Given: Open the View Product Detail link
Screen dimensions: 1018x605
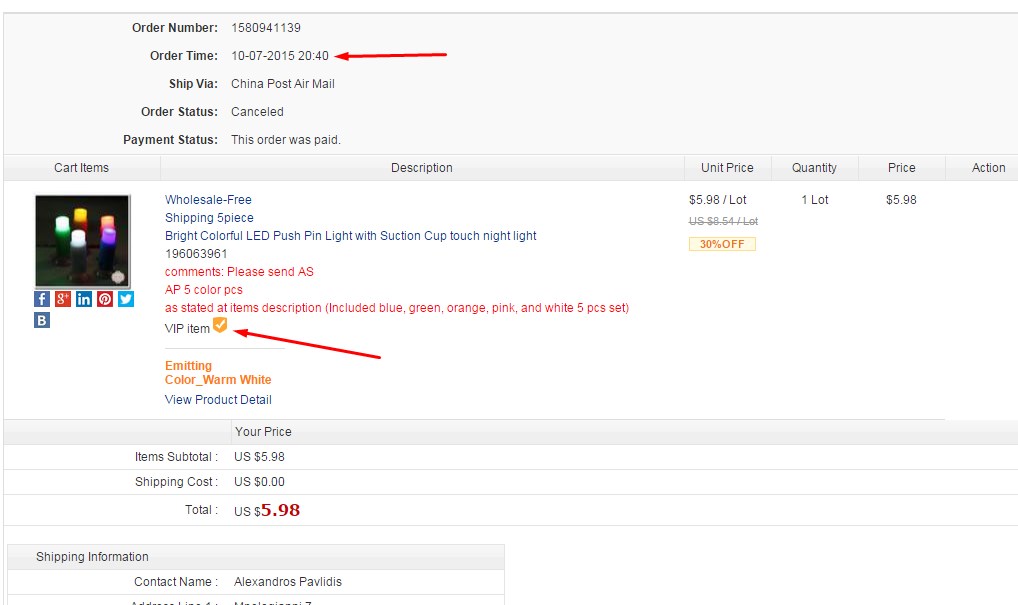Looking at the screenshot, I should click(x=217, y=399).
